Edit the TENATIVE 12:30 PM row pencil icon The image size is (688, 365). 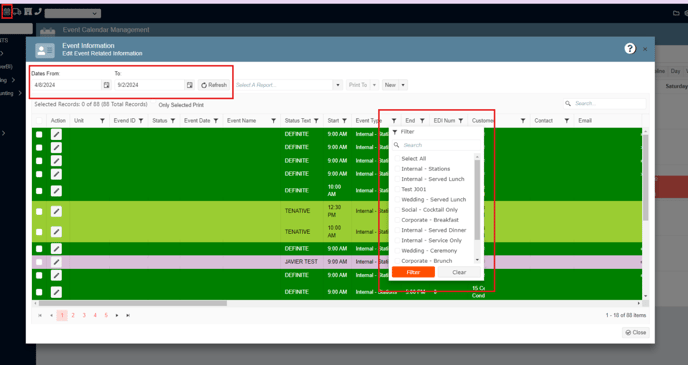56,211
